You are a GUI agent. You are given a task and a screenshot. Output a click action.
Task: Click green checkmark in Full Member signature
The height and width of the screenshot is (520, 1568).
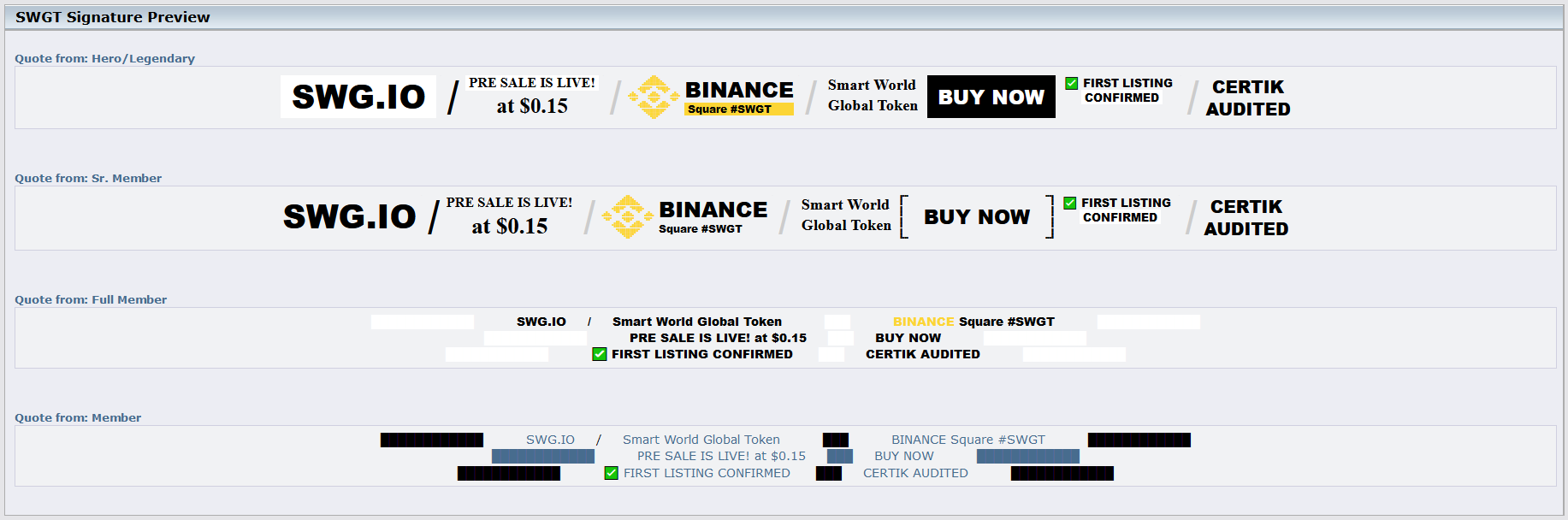tap(600, 354)
